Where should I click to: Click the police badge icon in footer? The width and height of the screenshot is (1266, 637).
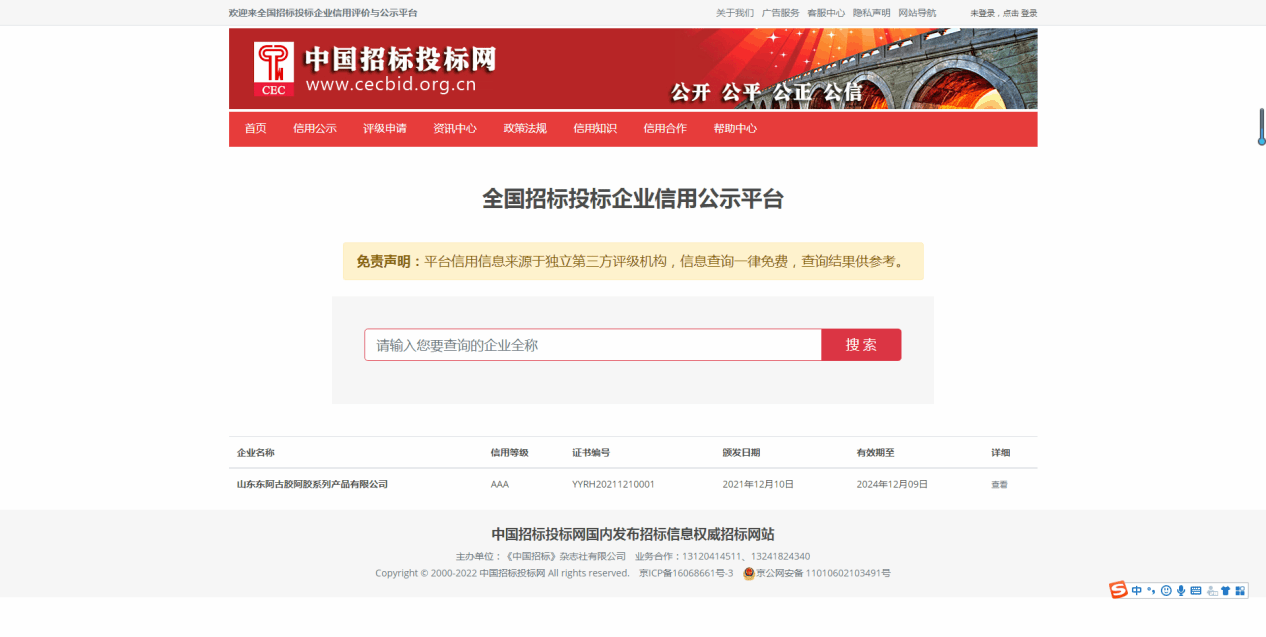pyautogui.click(x=748, y=573)
